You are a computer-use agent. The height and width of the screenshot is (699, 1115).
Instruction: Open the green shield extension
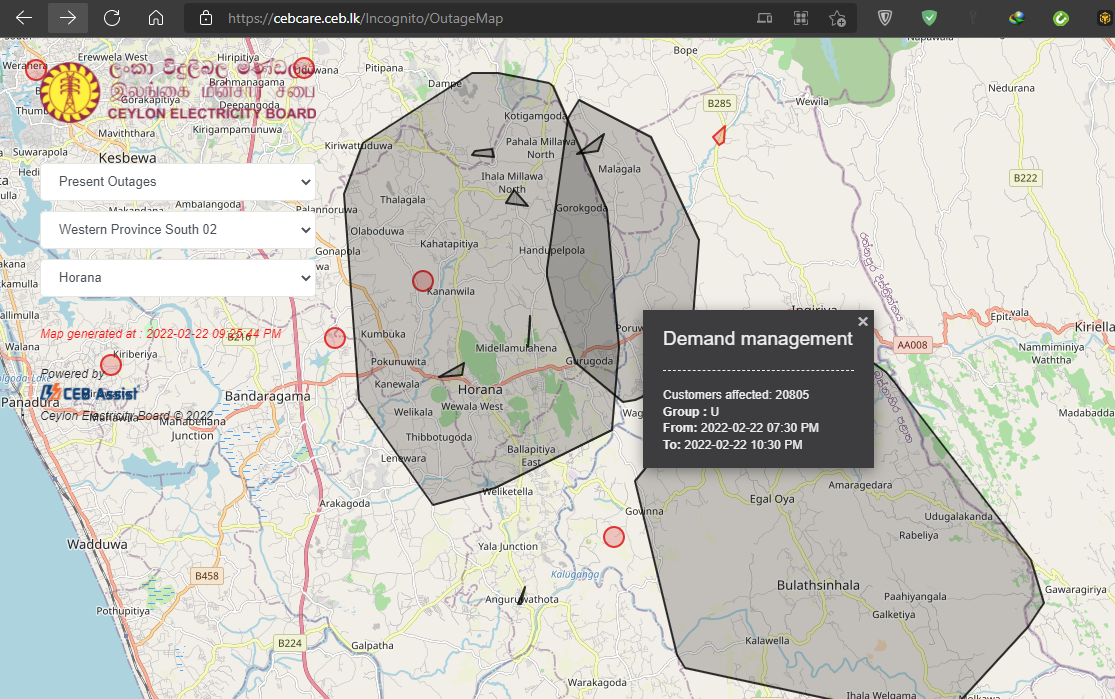pos(929,18)
